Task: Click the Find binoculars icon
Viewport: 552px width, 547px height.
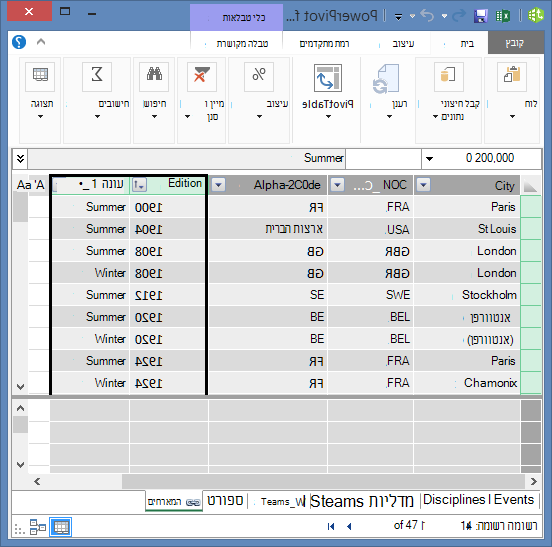Action: pos(154,76)
